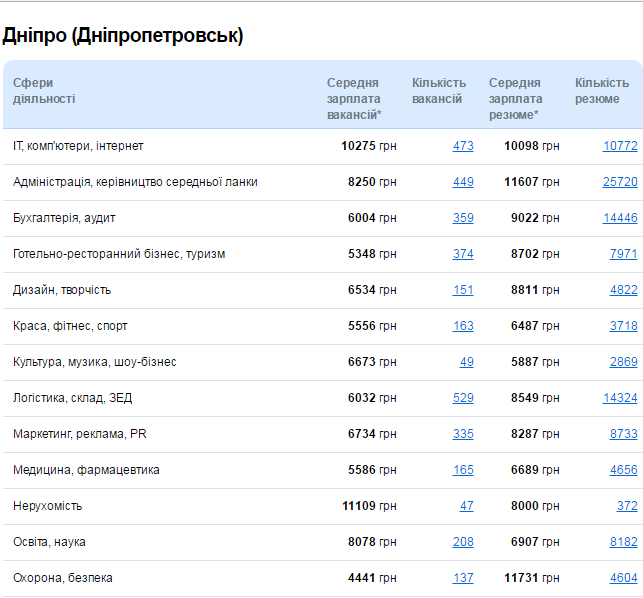
Task: Click the '11607 грн' resume salary value
Action: pyautogui.click(x=531, y=182)
